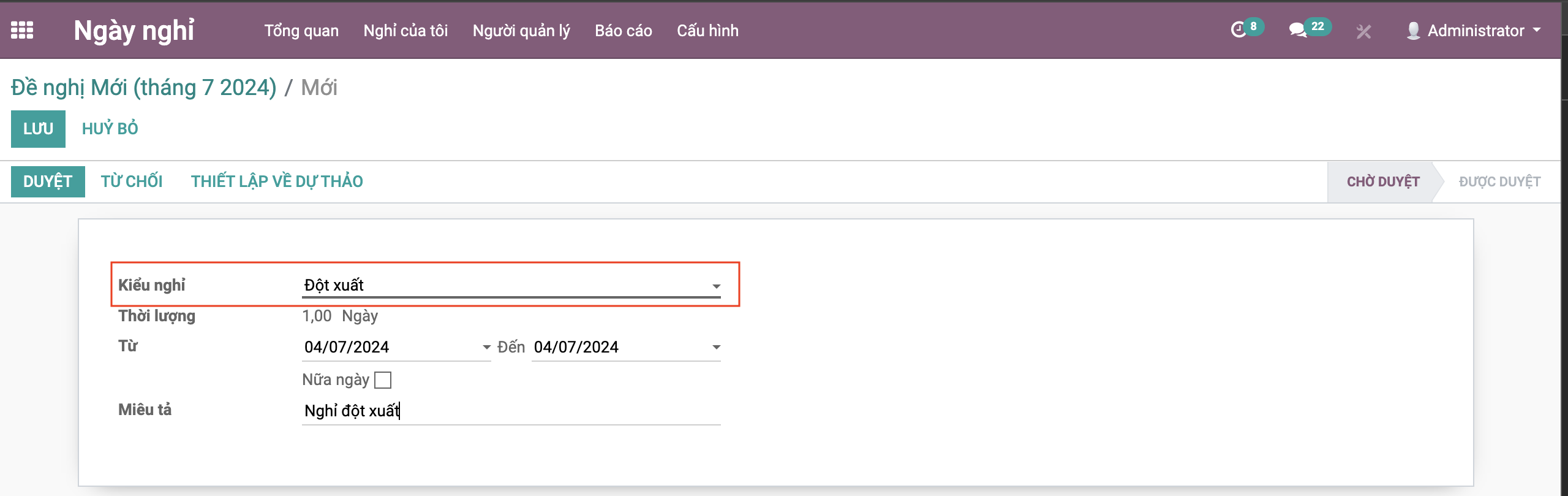Image resolution: width=1568 pixels, height=496 pixels.
Task: Click the Administrator user avatar icon
Action: (1413, 31)
